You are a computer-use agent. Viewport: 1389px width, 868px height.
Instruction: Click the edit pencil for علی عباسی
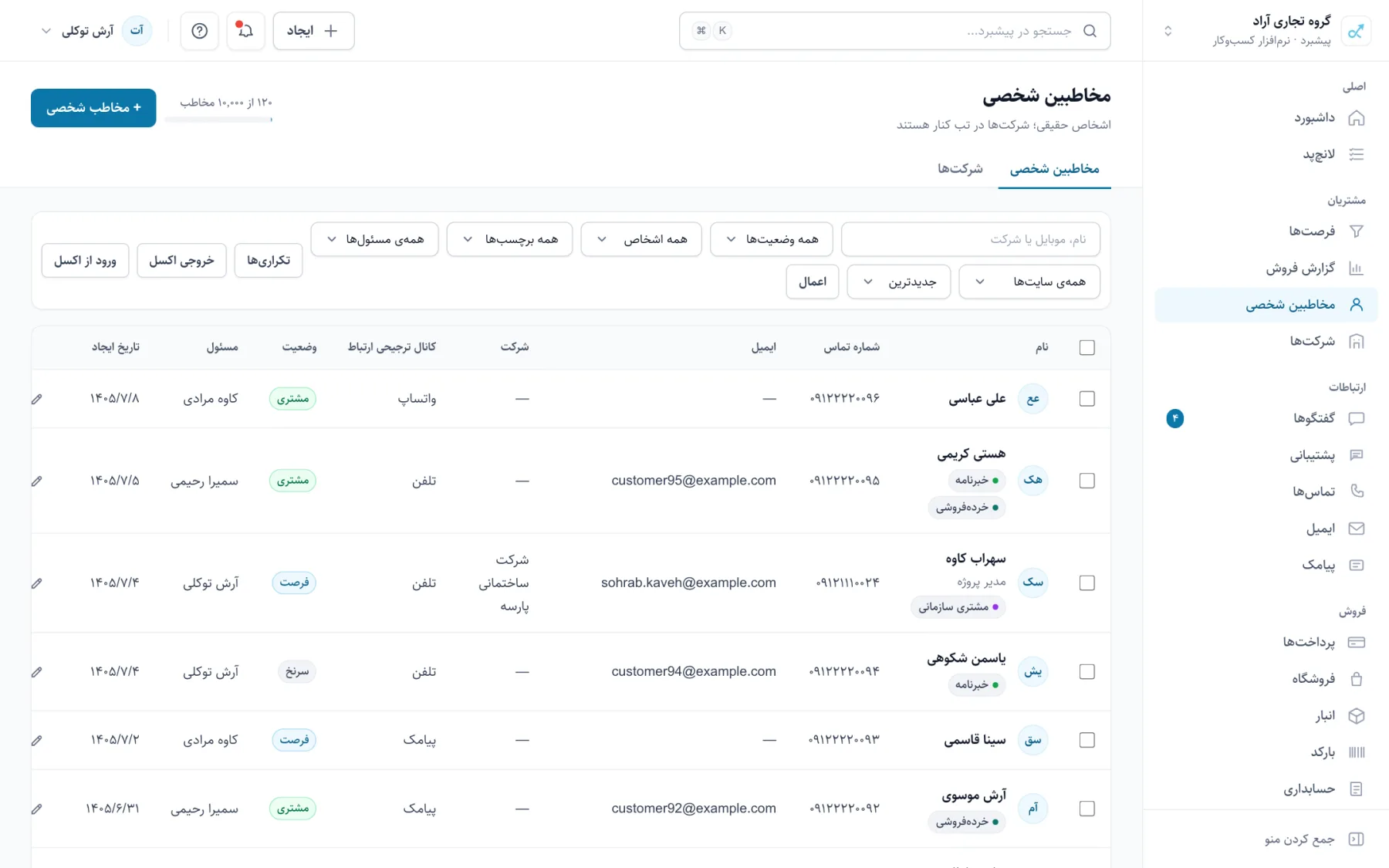coord(37,399)
